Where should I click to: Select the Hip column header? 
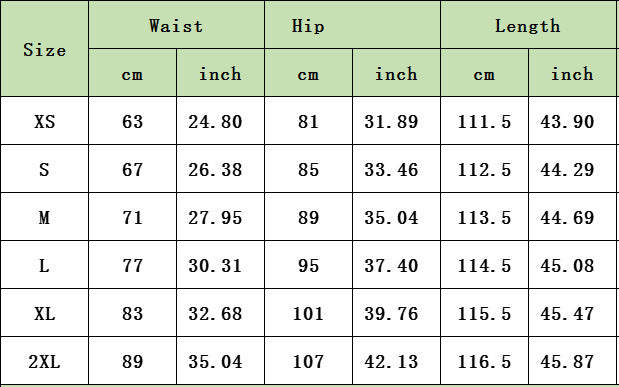[x=353, y=25]
